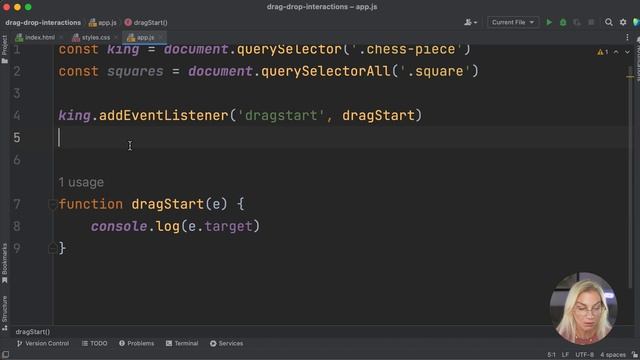The height and width of the screenshot is (360, 640).
Task: Run the current file with the green play icon
Action: click(x=549, y=22)
